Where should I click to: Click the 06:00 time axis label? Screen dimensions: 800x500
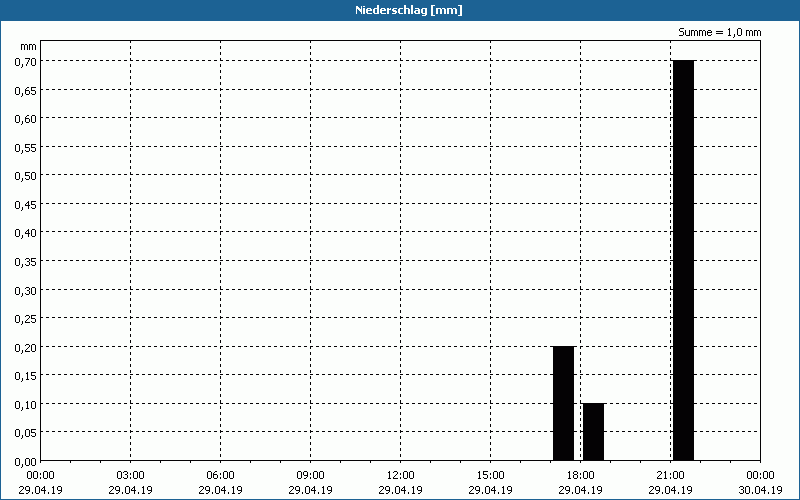coord(220,476)
